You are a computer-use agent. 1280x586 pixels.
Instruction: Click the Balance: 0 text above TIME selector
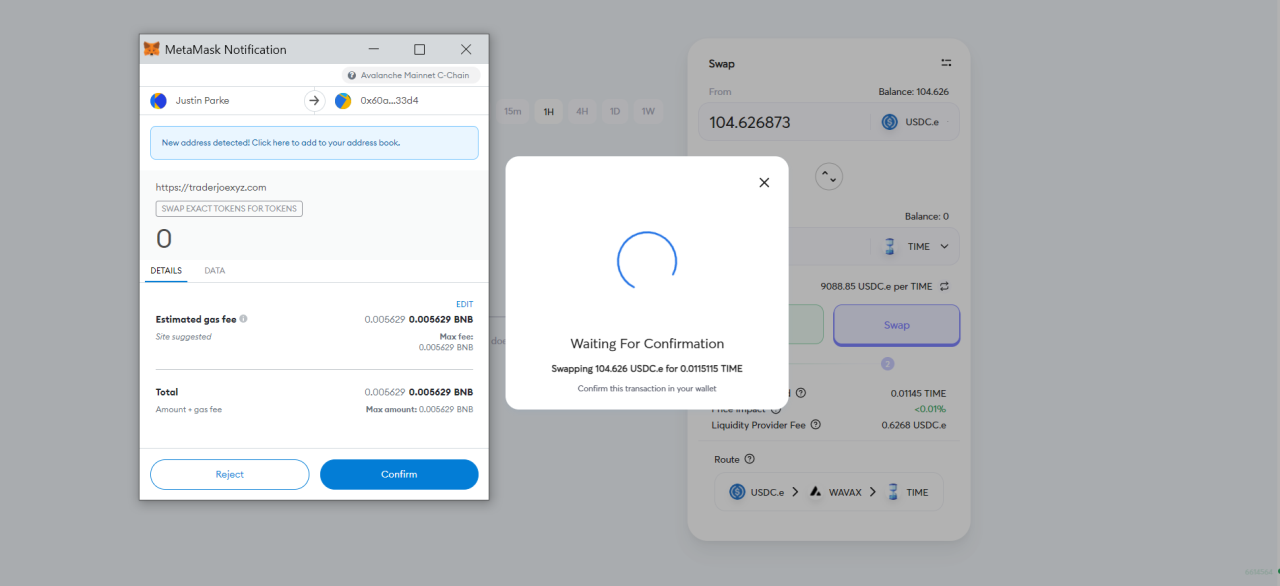coord(927,216)
